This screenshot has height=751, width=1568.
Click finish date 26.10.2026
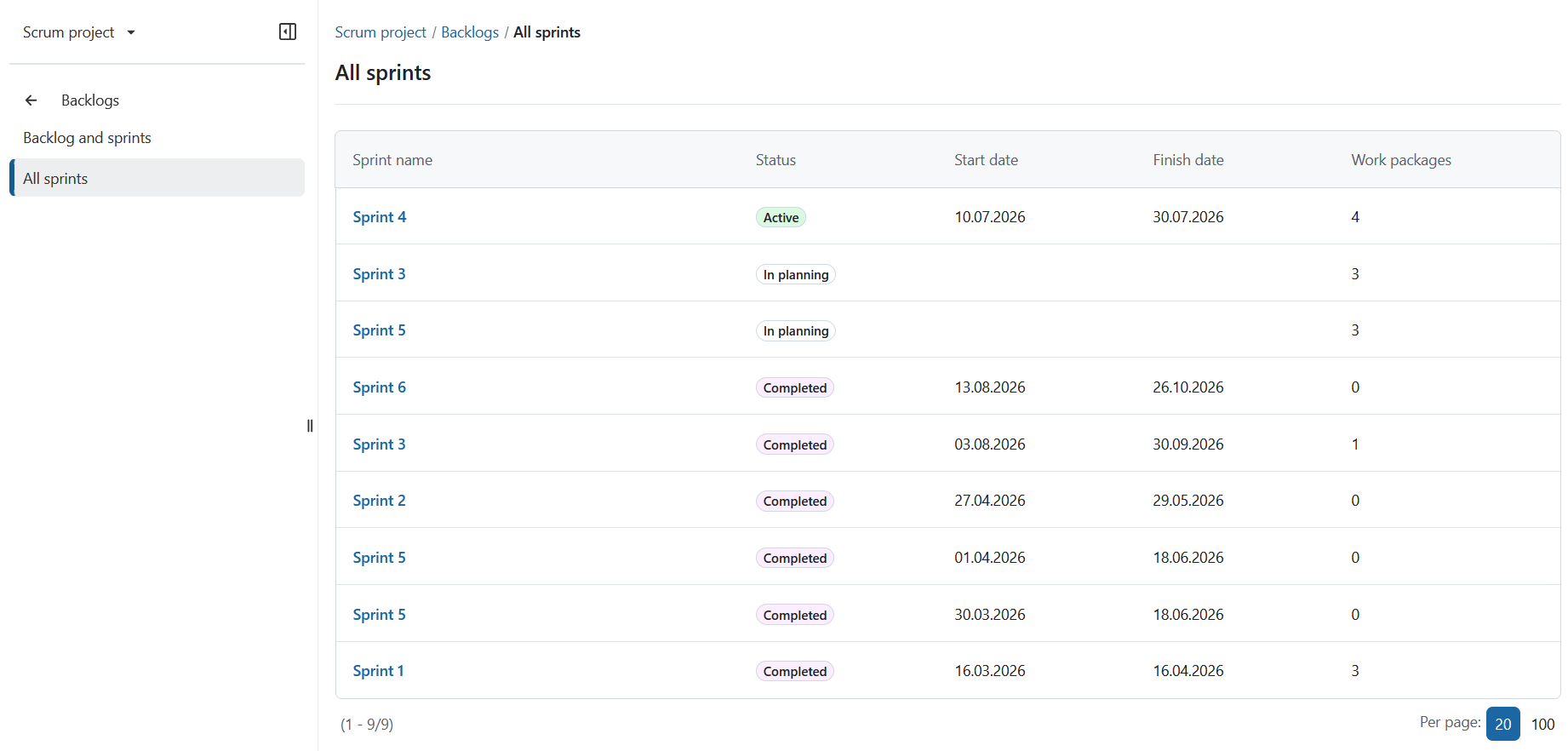point(1188,387)
